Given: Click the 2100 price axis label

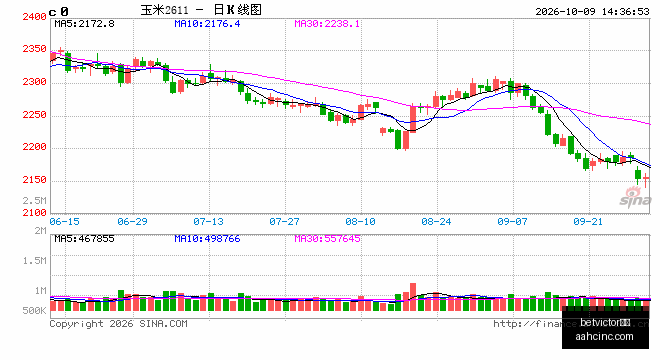Looking at the screenshot, I should 35,213.
